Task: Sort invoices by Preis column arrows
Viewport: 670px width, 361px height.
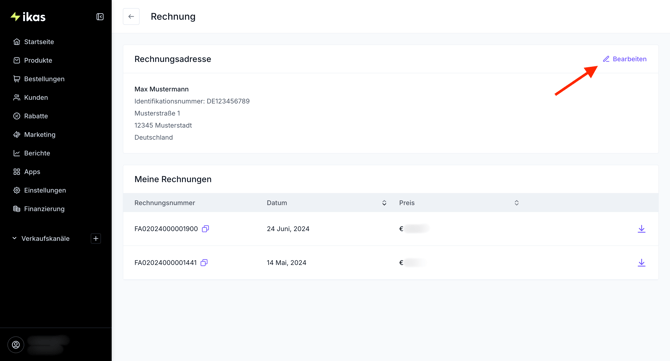Action: (x=517, y=203)
